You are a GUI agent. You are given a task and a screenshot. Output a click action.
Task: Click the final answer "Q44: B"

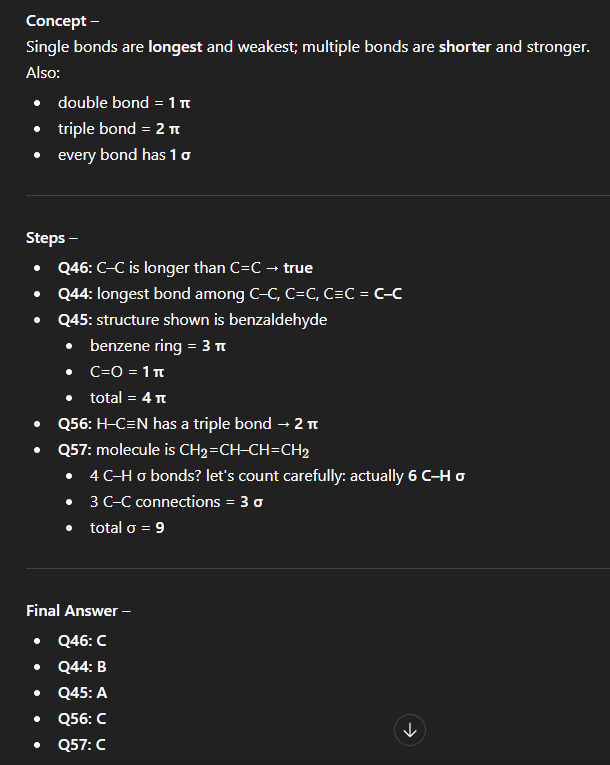click(82, 667)
